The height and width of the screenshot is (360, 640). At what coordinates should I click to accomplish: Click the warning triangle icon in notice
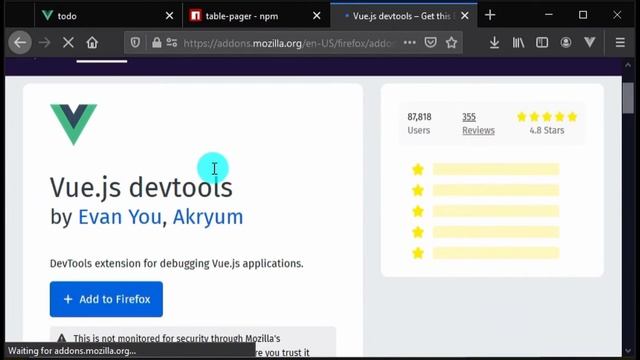pyautogui.click(x=62, y=338)
